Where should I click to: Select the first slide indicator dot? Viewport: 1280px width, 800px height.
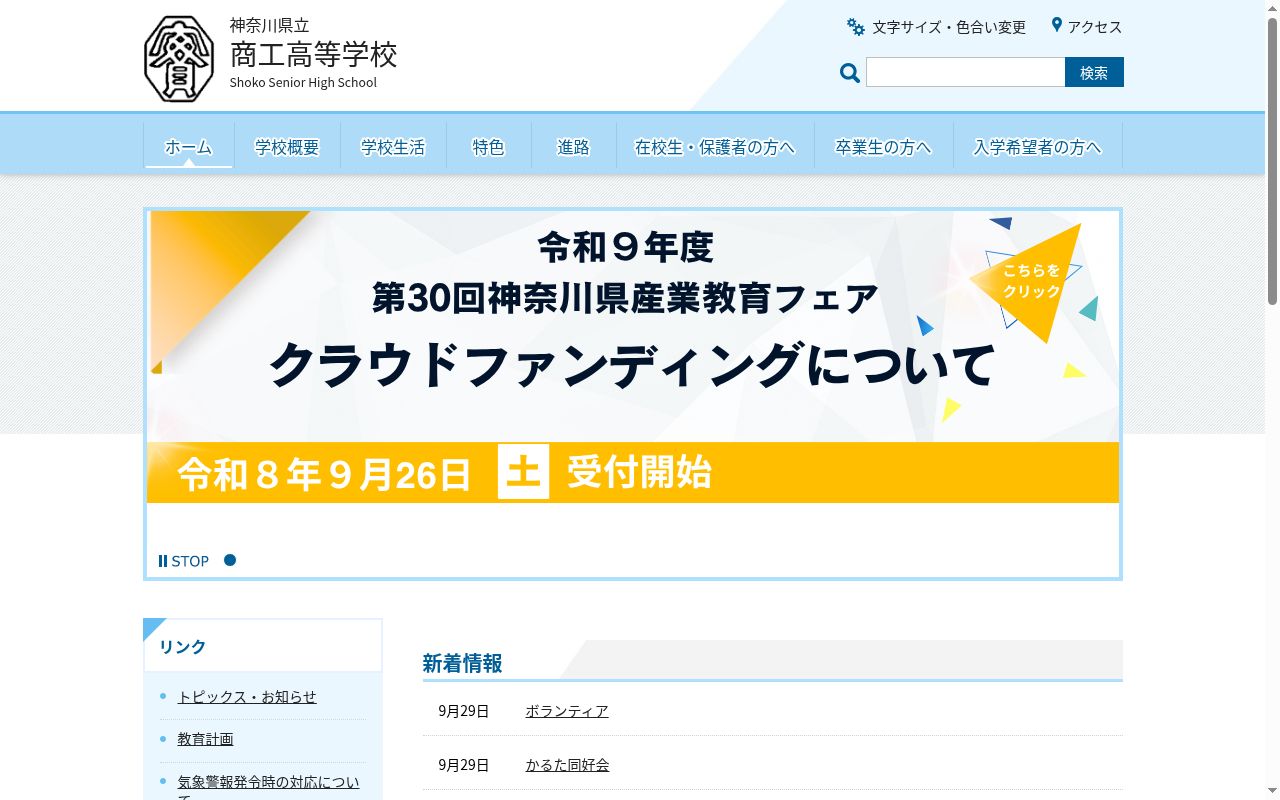pyautogui.click(x=230, y=560)
